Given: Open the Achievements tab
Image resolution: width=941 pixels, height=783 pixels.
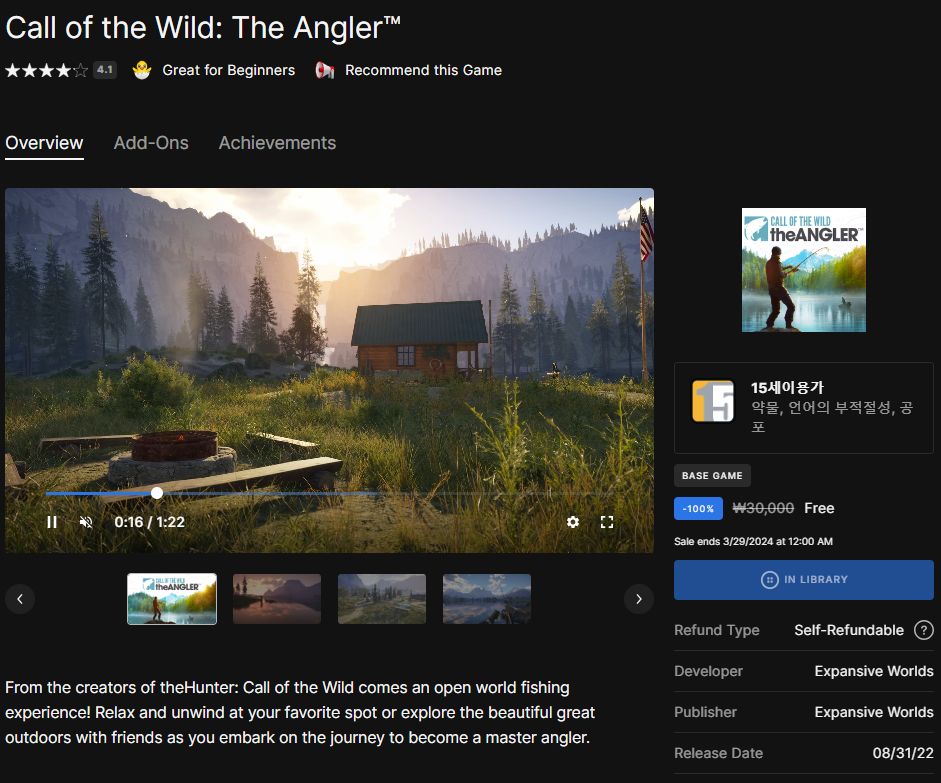Looking at the screenshot, I should (x=277, y=143).
